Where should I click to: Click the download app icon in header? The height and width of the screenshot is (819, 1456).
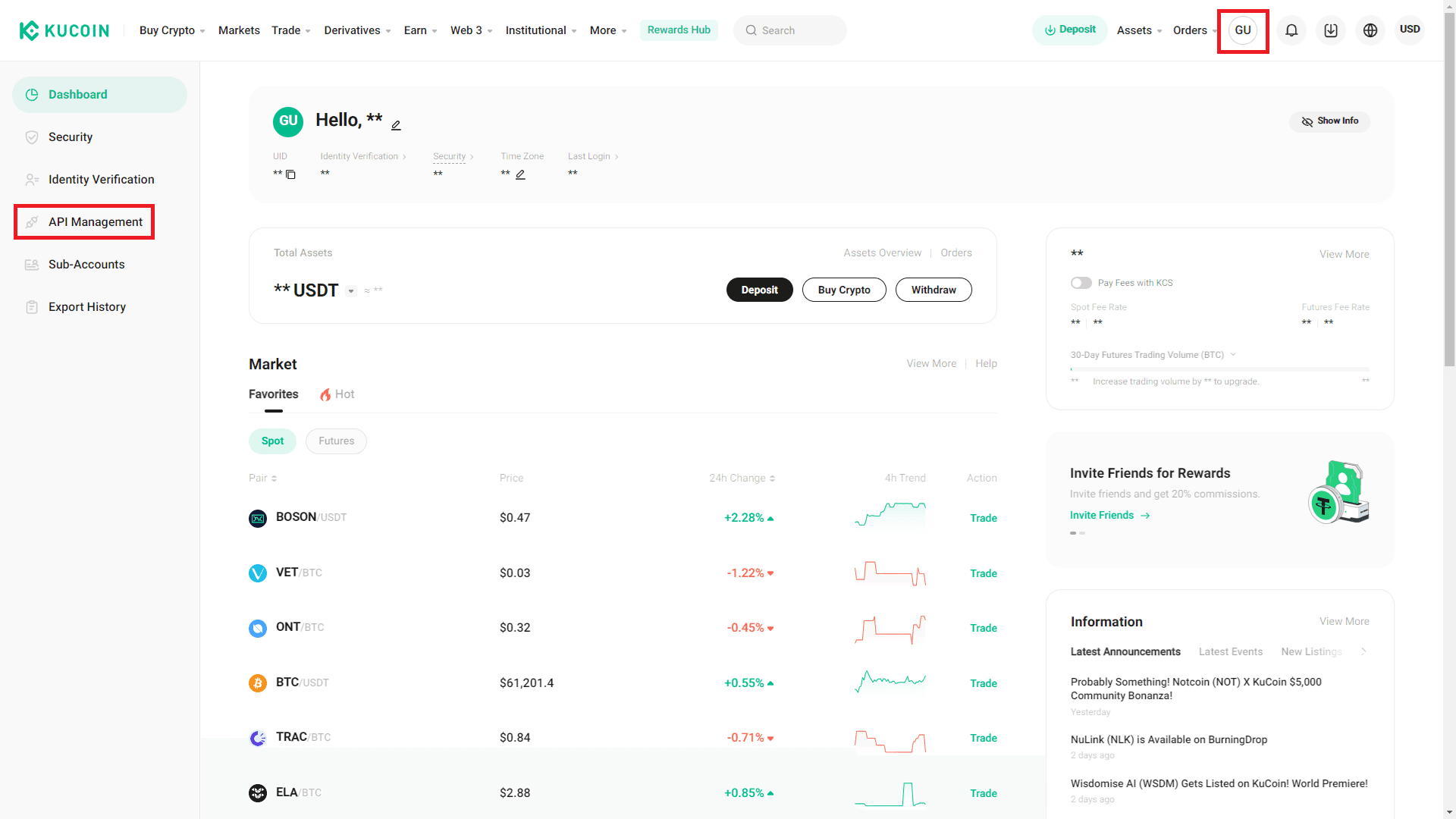click(x=1331, y=30)
